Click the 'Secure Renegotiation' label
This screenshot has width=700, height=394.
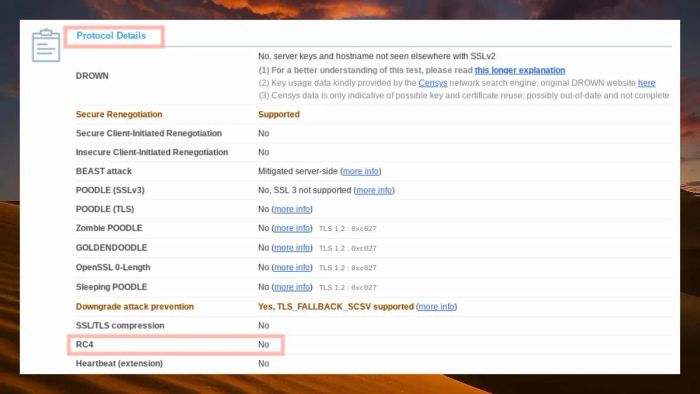[x=119, y=114]
